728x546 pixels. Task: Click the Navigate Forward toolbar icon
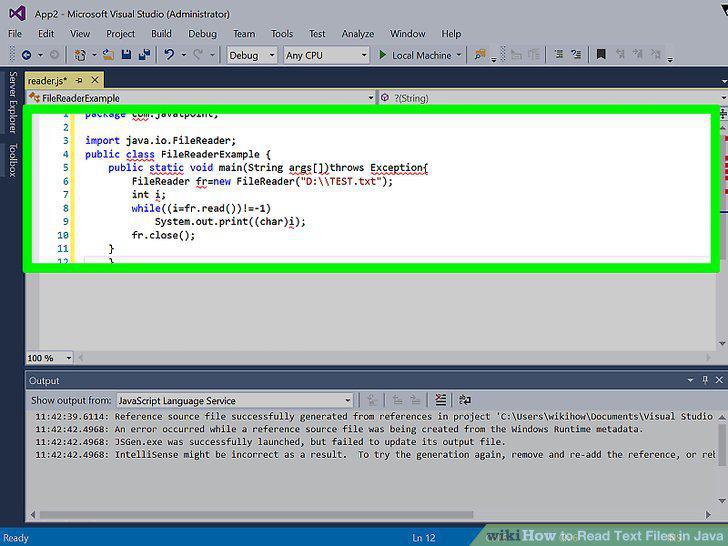pyautogui.click(x=54, y=55)
